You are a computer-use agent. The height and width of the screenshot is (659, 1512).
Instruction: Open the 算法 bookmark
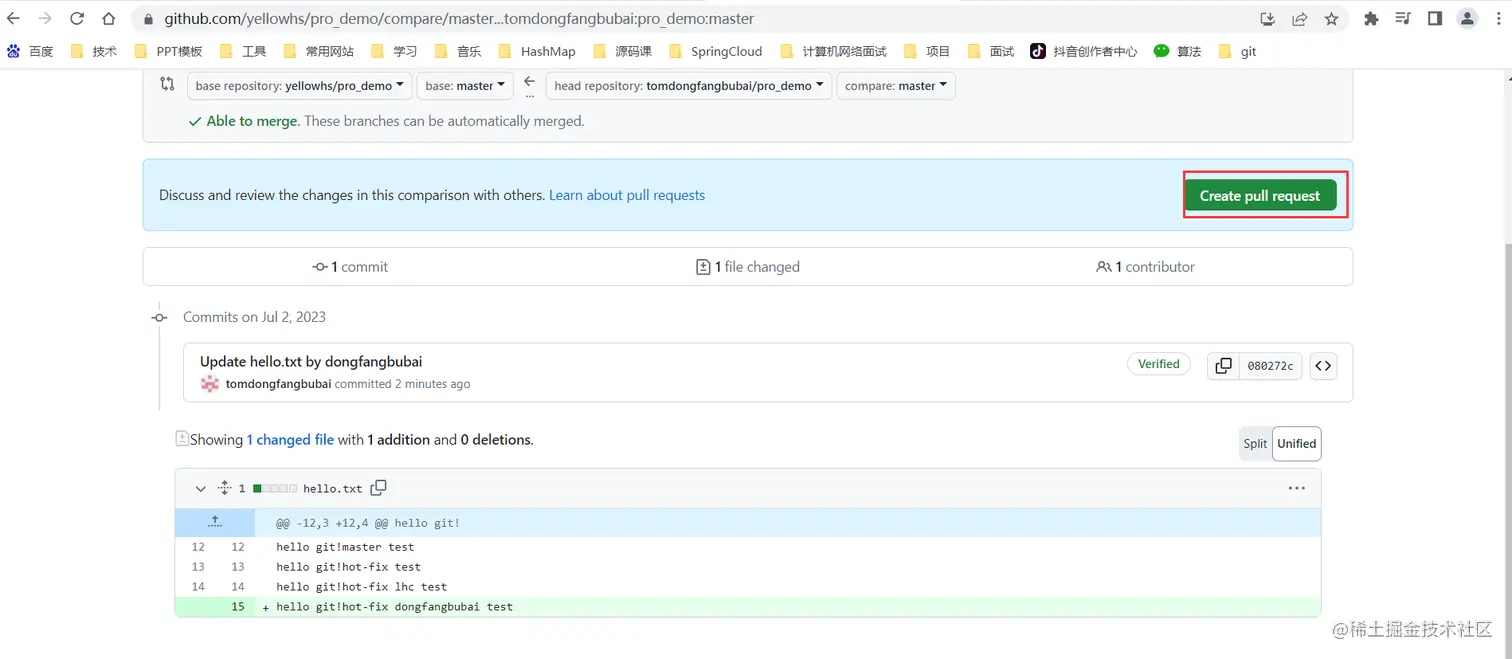(x=1177, y=51)
